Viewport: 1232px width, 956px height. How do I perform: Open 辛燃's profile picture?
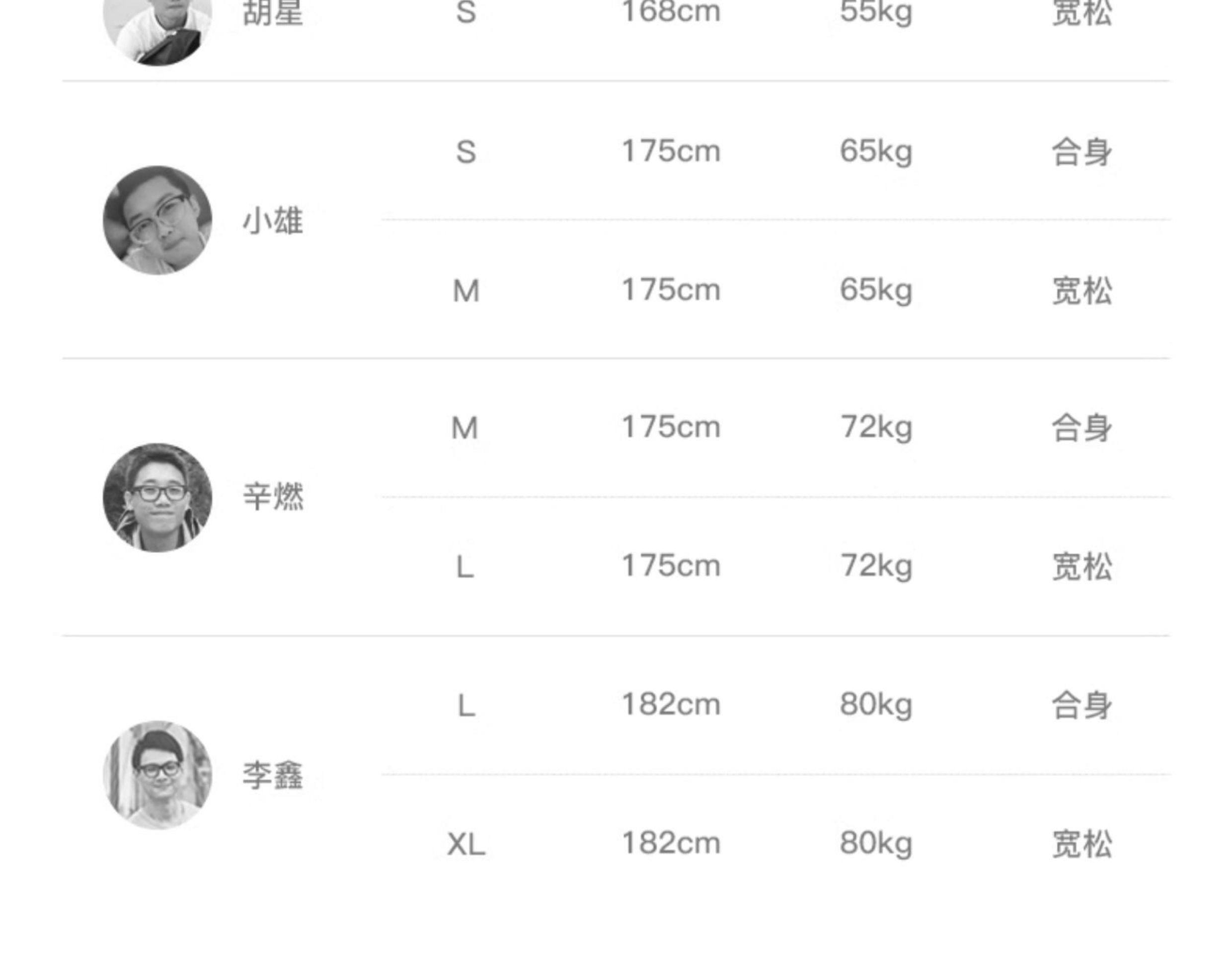157,497
